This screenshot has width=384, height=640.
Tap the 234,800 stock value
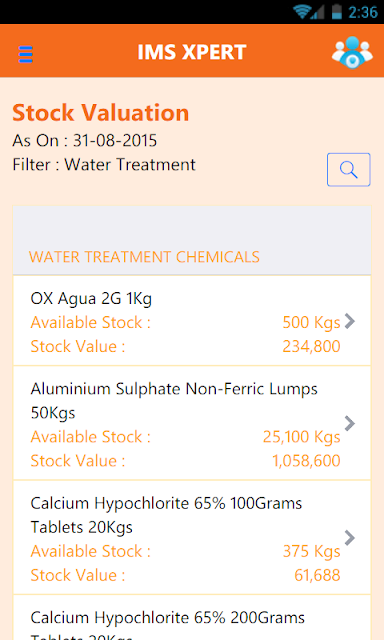point(311,347)
